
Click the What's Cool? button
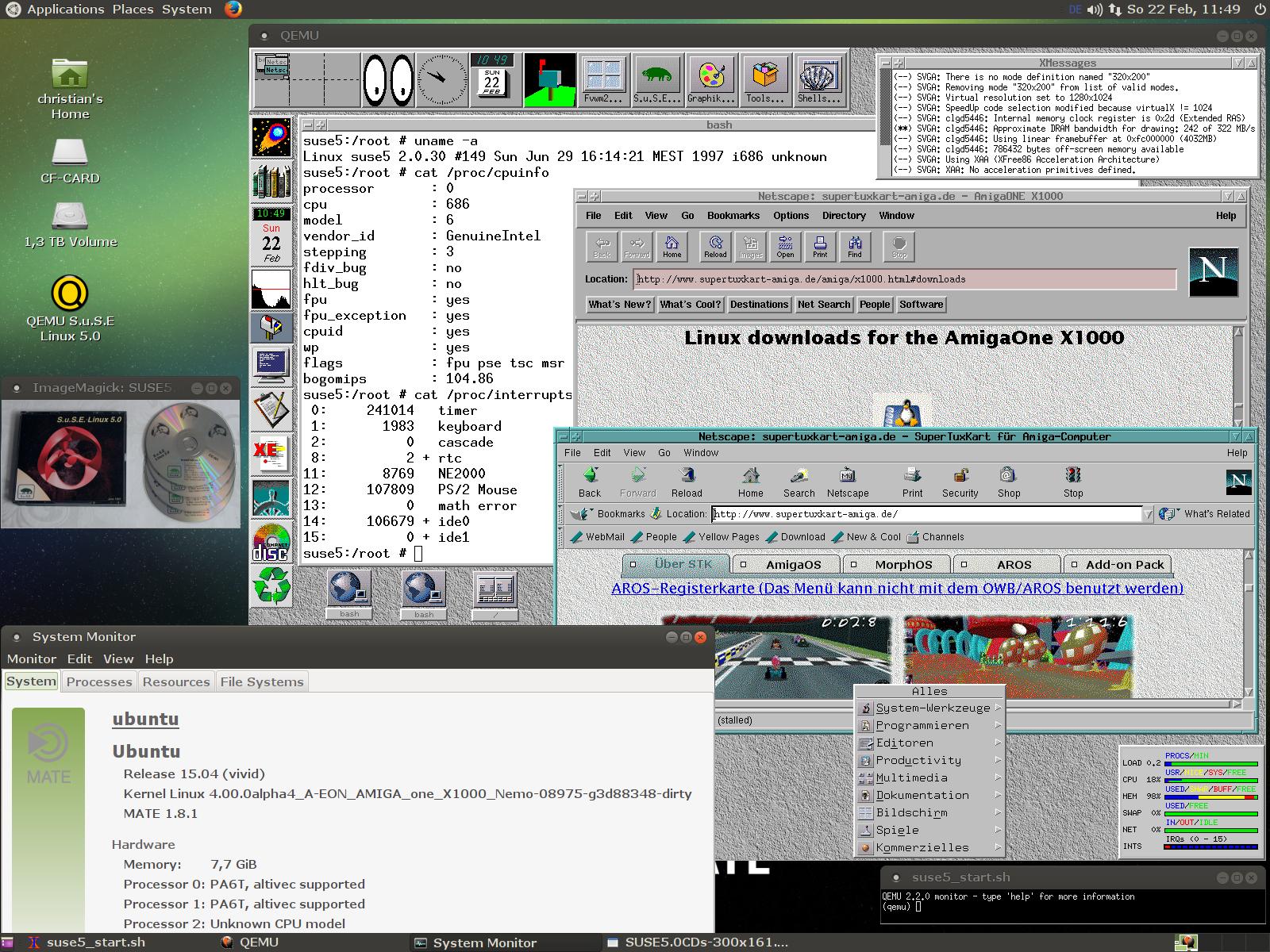690,304
